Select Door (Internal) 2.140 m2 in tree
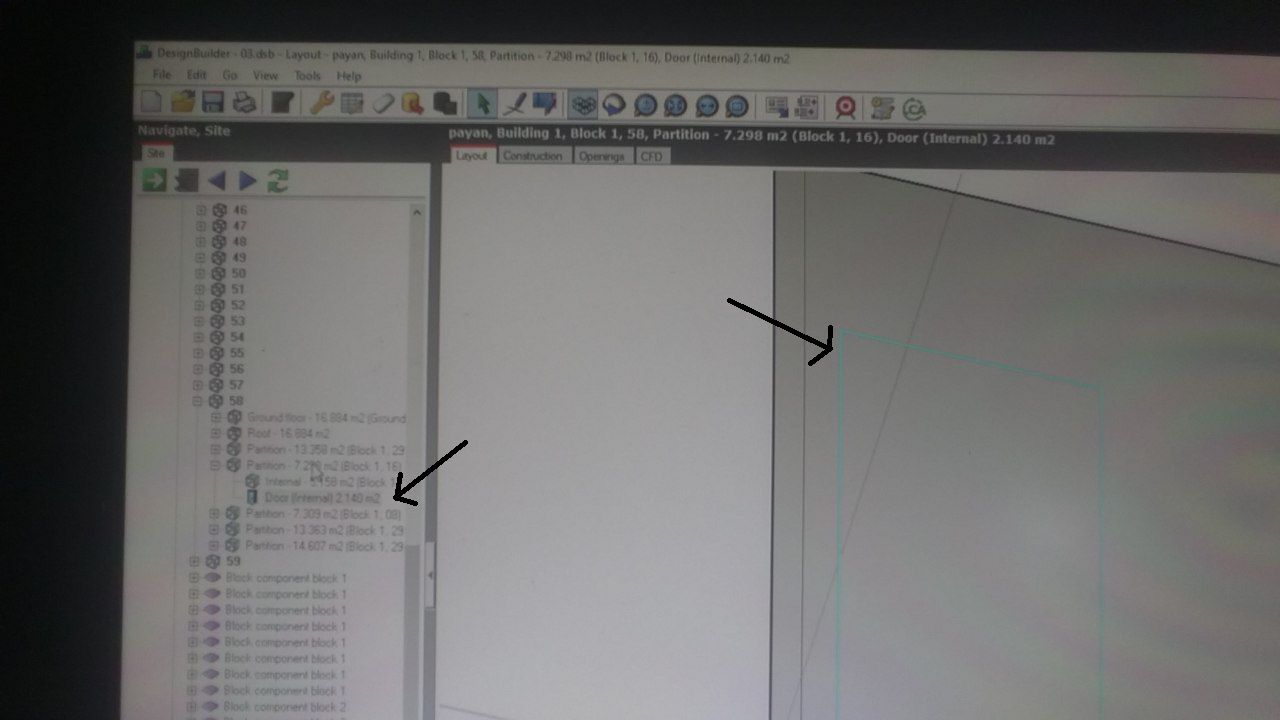The height and width of the screenshot is (720, 1280). [322, 498]
